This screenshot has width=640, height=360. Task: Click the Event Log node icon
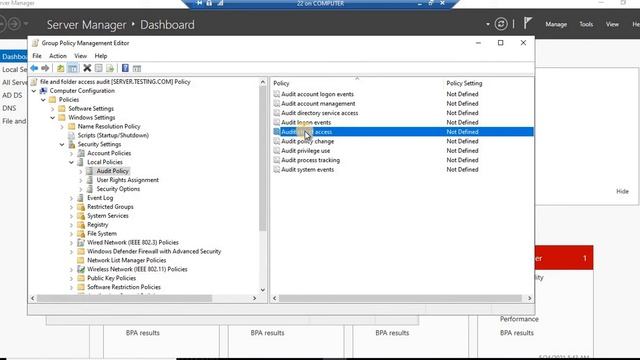(81, 198)
